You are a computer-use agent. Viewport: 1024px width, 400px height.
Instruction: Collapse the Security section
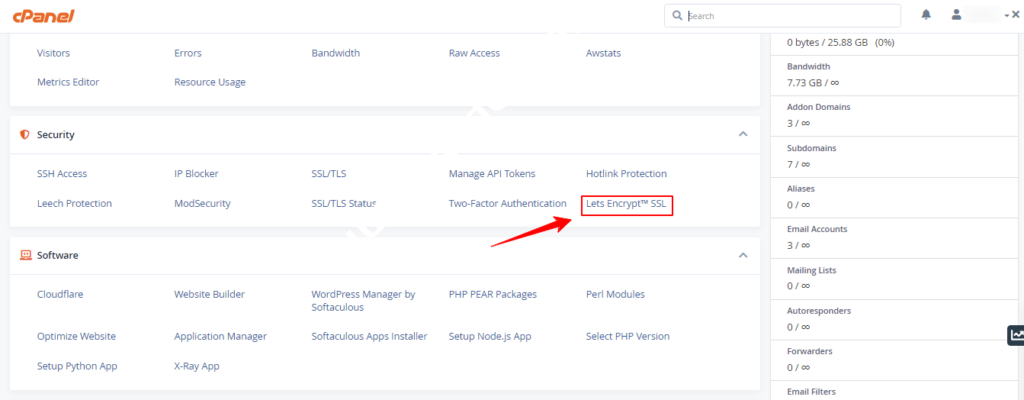tap(742, 134)
